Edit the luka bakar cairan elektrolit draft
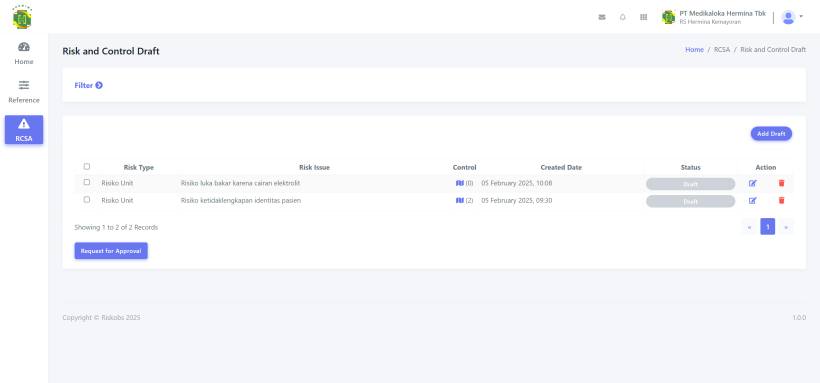This screenshot has width=820, height=383. (753, 183)
